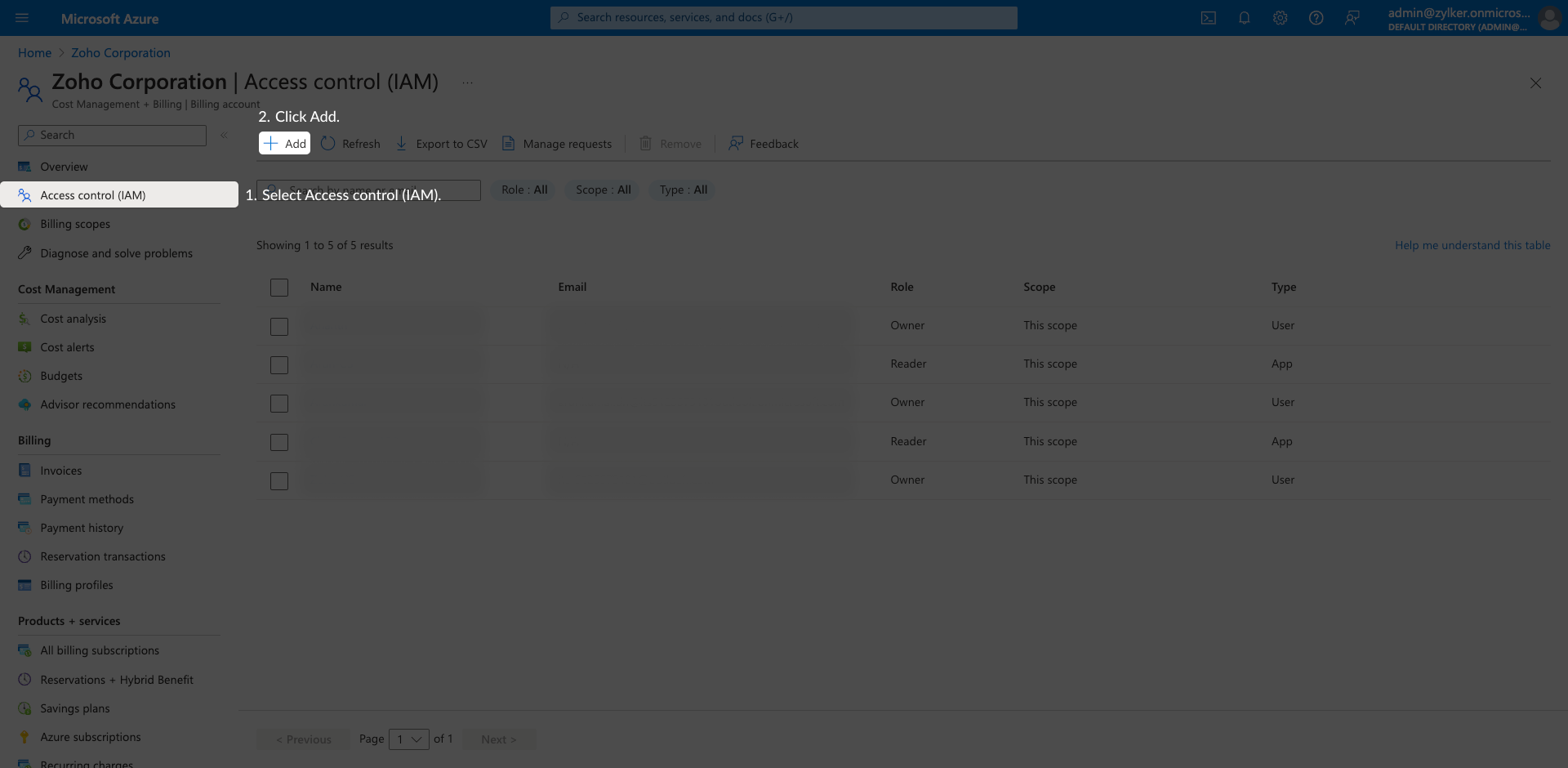This screenshot has height=768, width=1568.
Task: Click the Reservation transactions clock icon
Action: [24, 556]
